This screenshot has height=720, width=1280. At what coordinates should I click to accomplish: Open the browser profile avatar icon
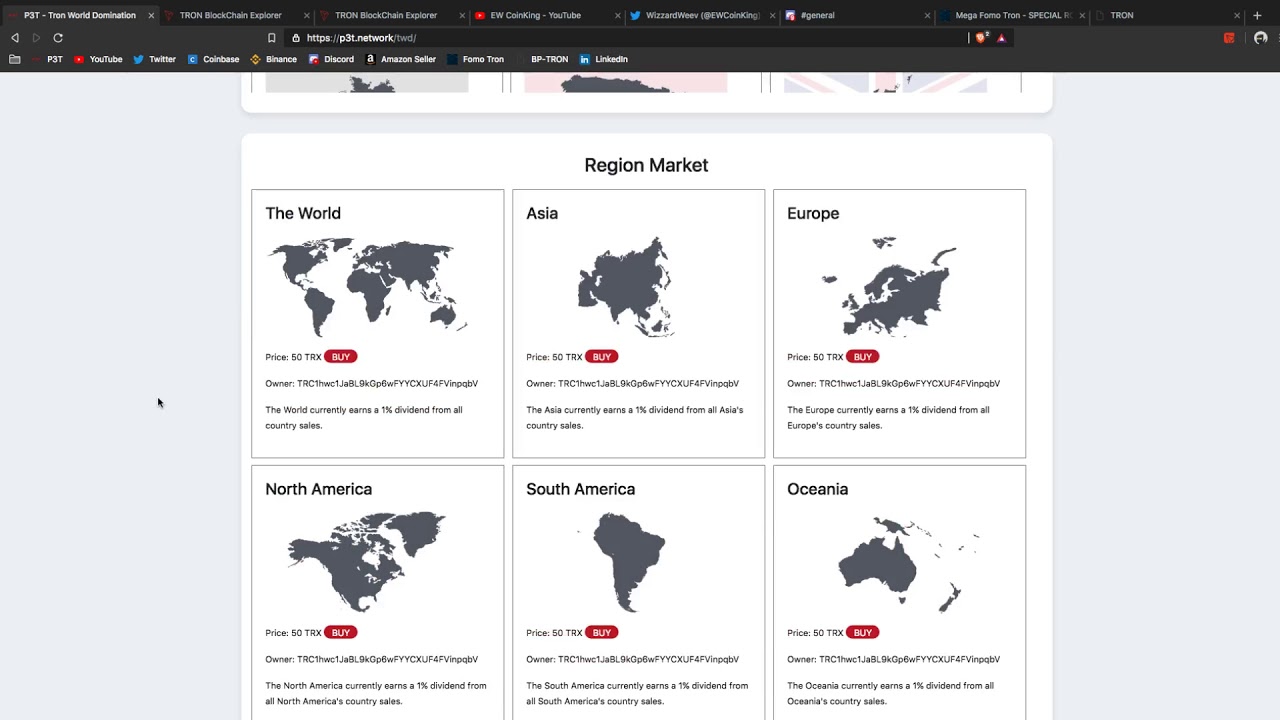tap(1260, 38)
